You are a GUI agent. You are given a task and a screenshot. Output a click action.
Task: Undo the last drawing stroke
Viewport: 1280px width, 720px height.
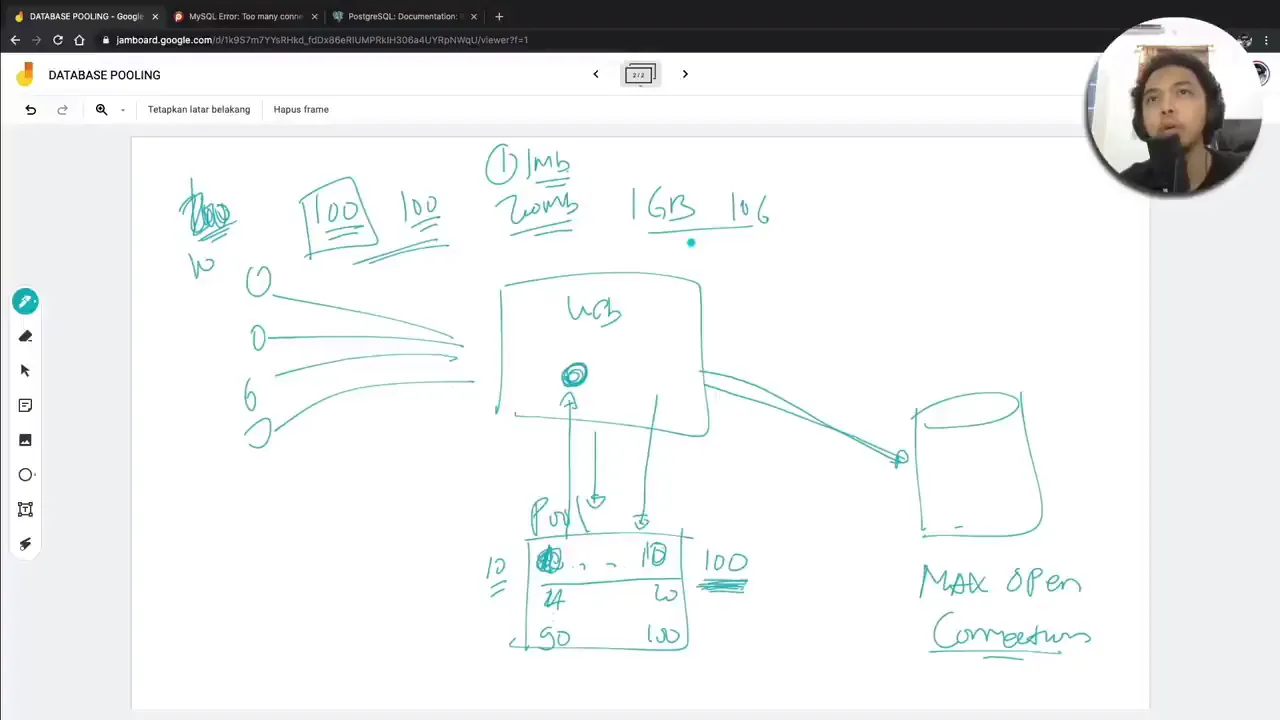(x=31, y=110)
